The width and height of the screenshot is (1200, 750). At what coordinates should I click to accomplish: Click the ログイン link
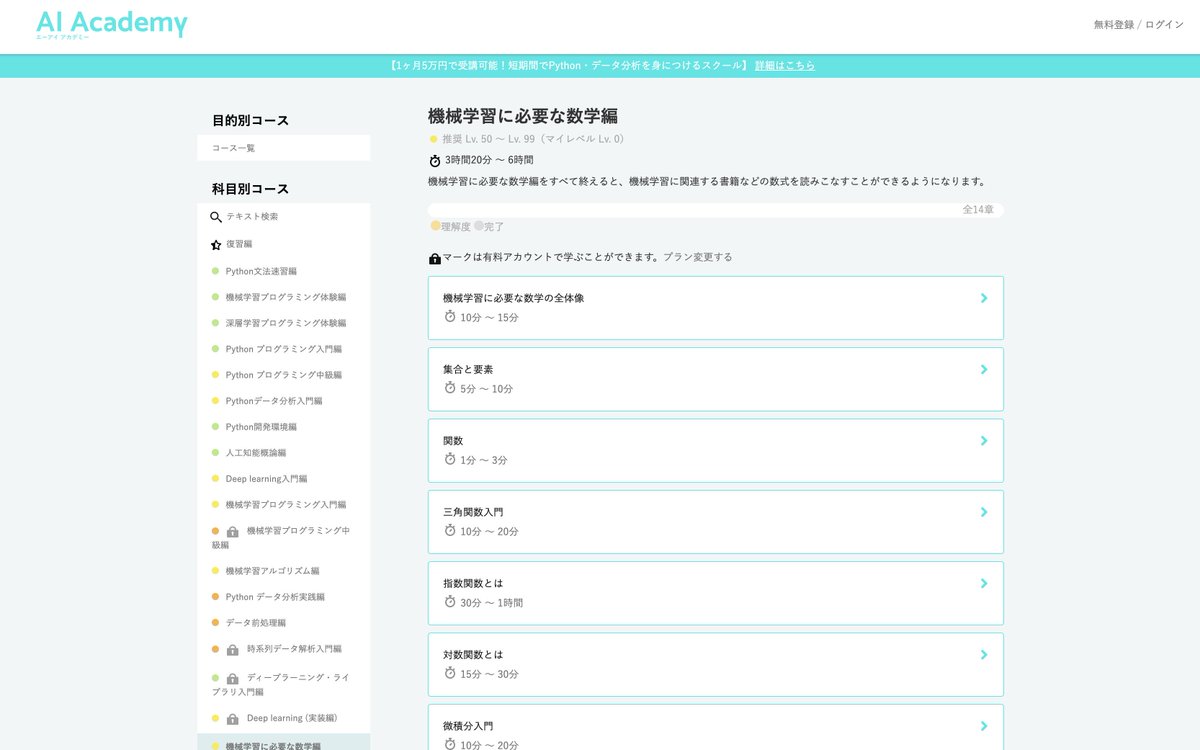(x=1164, y=25)
